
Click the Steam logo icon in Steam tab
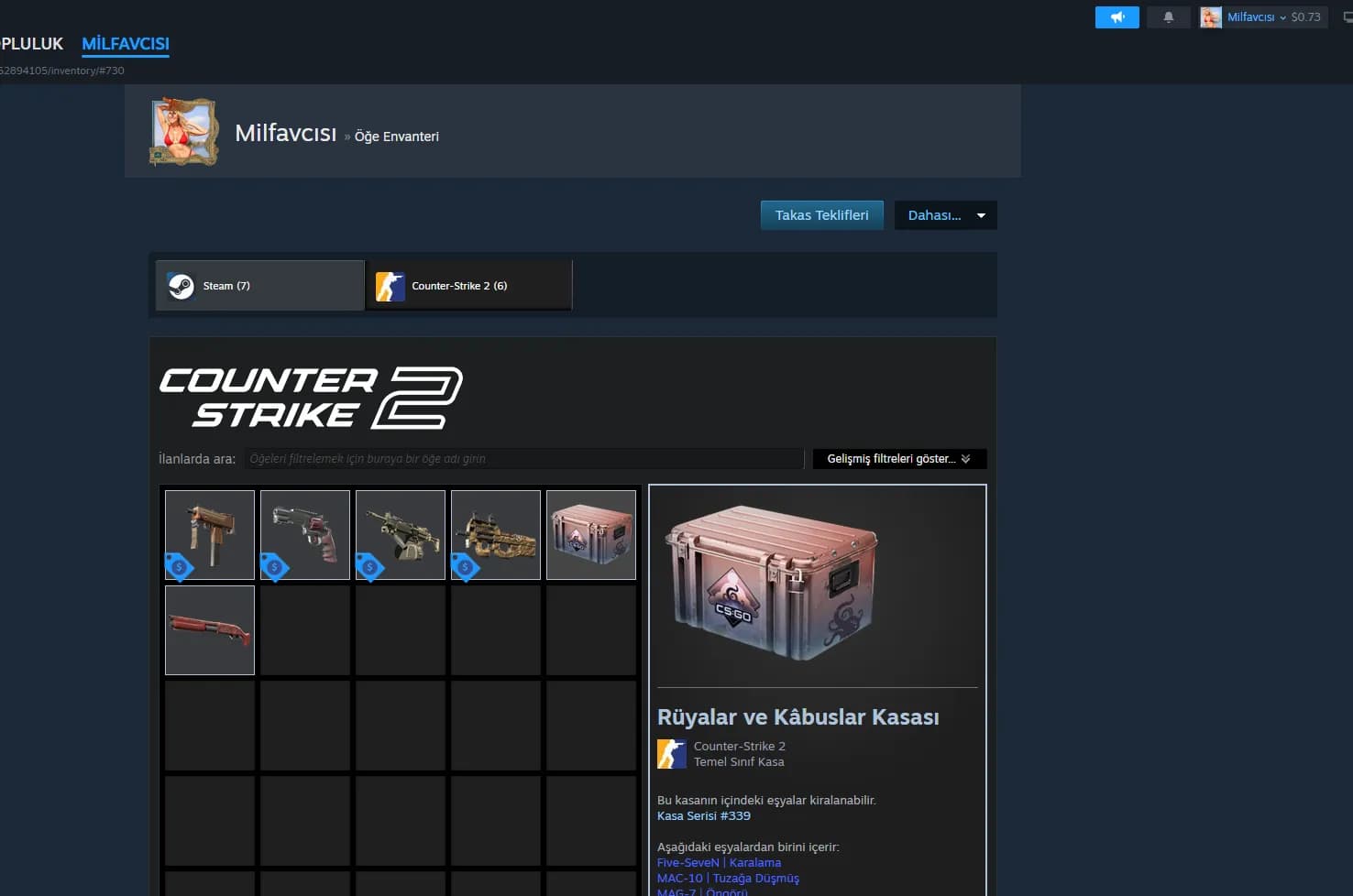(x=181, y=286)
